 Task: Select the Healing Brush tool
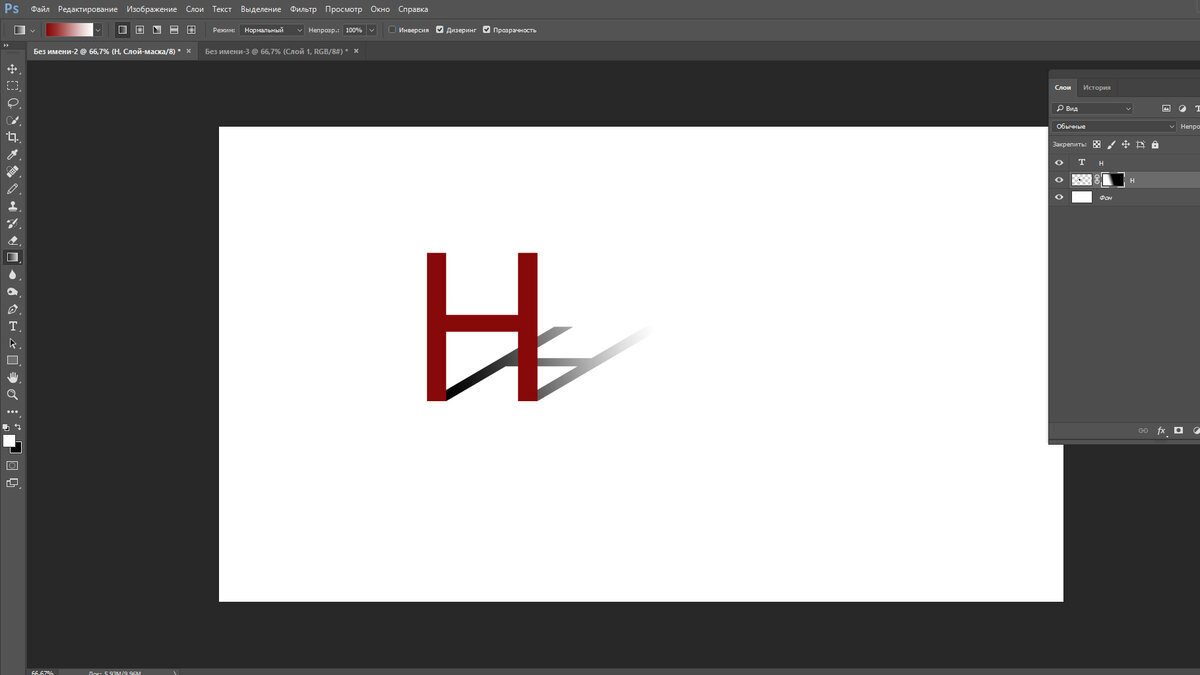pos(13,172)
